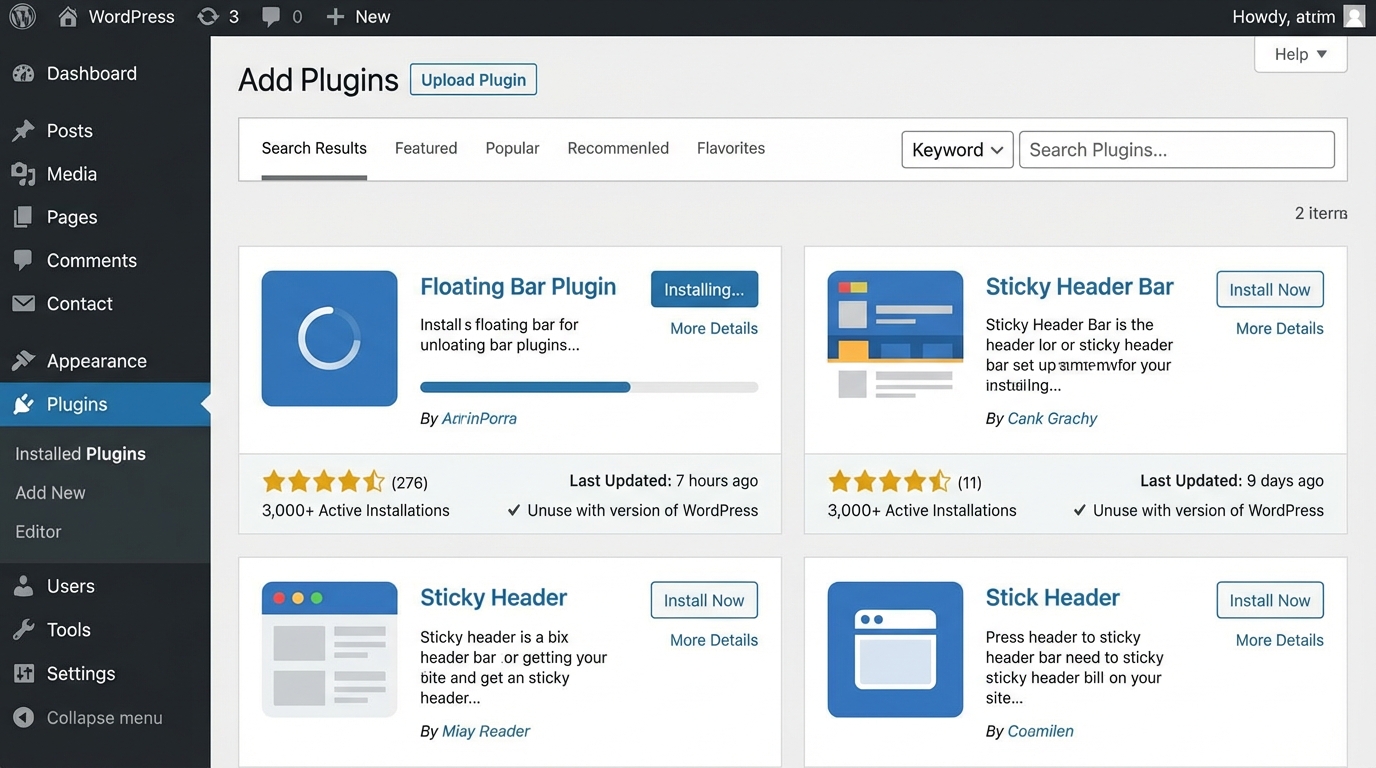Screen dimensions: 1376x768
Task: Open the Appearance brush icon
Action: [25, 360]
